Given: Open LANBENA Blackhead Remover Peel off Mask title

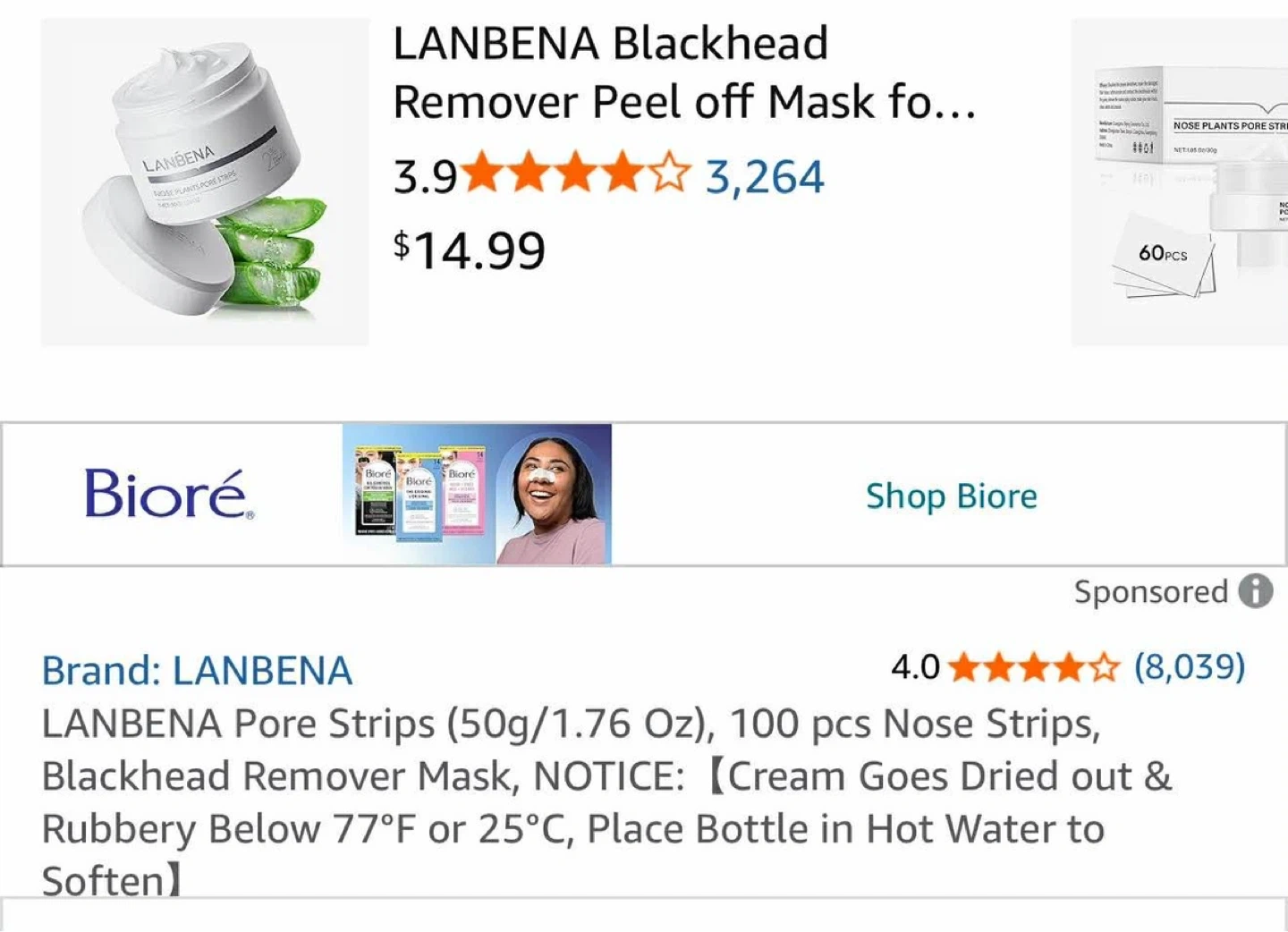Looking at the screenshot, I should [683, 72].
